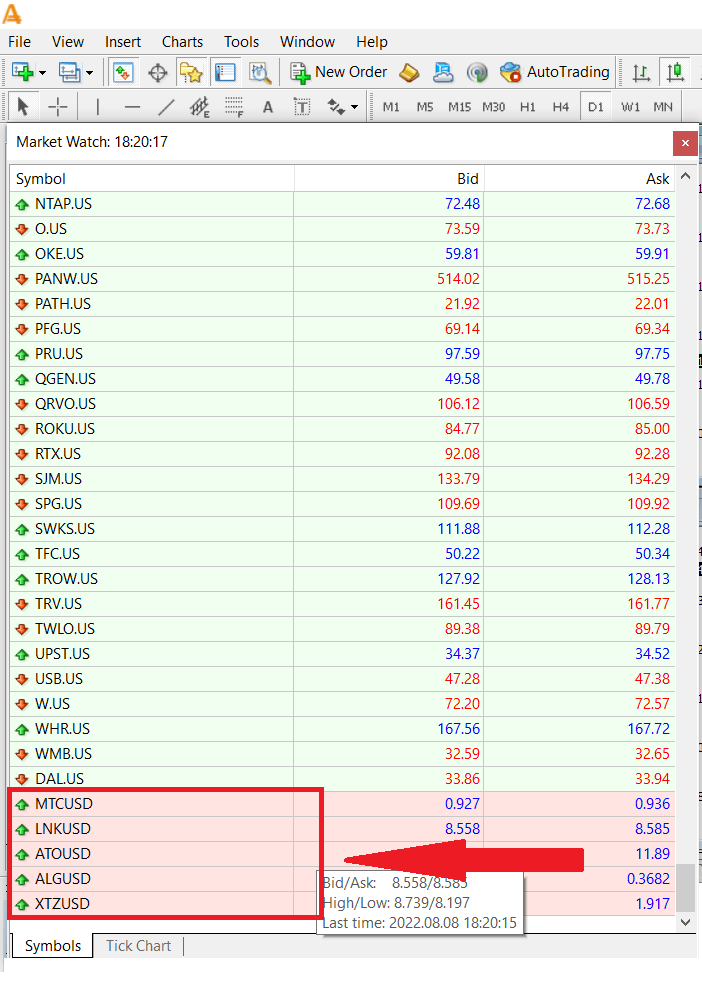Select the text label tool

pos(302,107)
